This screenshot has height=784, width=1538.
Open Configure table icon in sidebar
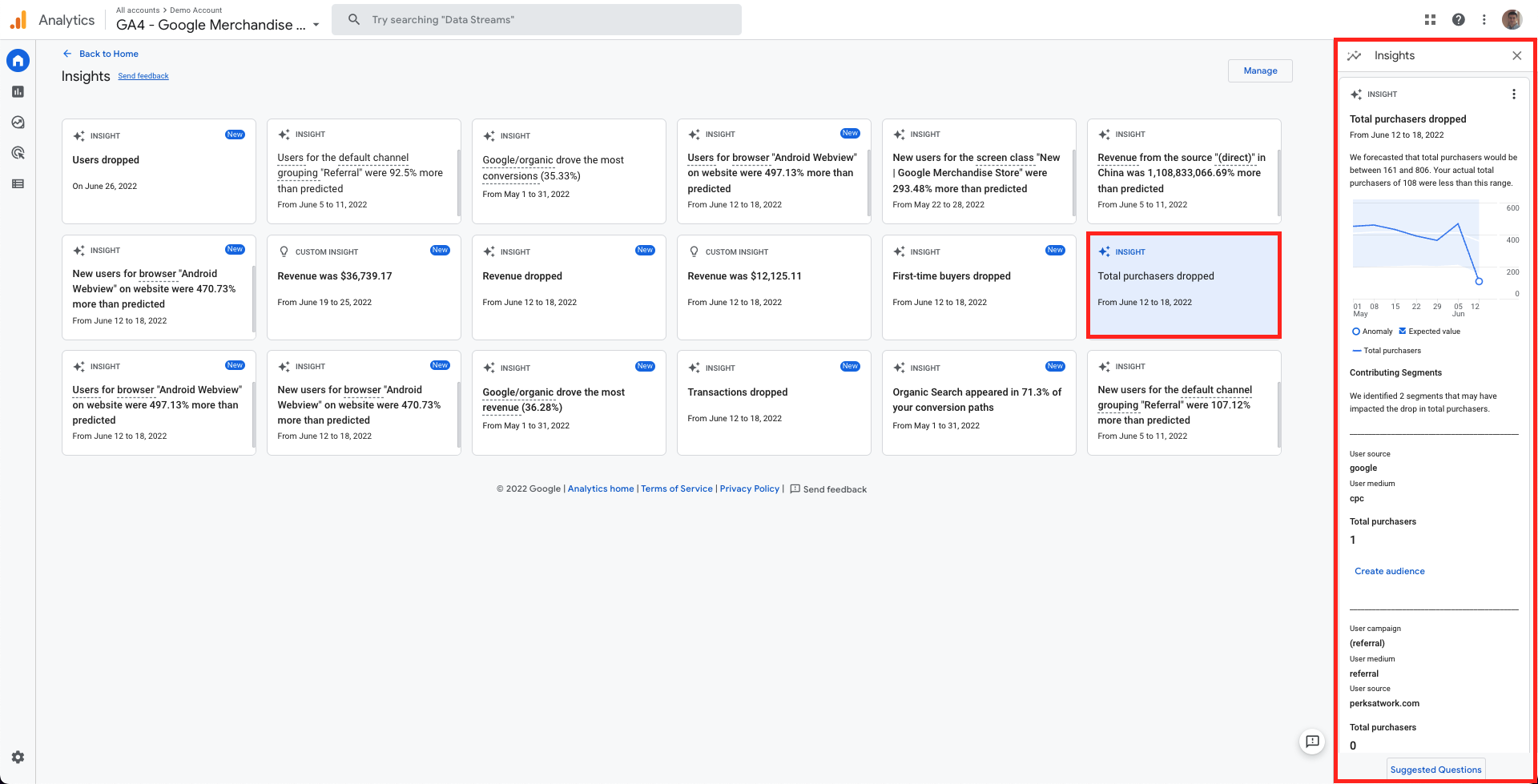pyautogui.click(x=18, y=183)
